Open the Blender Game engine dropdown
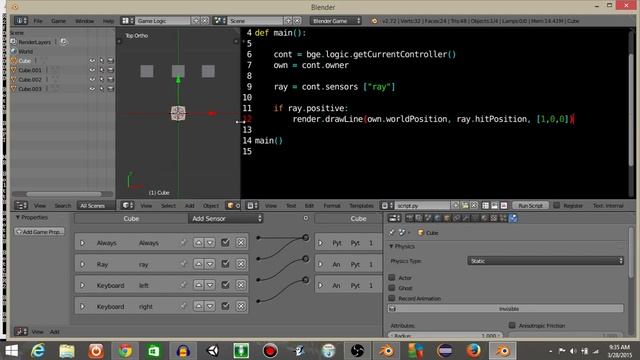The width and height of the screenshot is (640, 360). point(336,20)
